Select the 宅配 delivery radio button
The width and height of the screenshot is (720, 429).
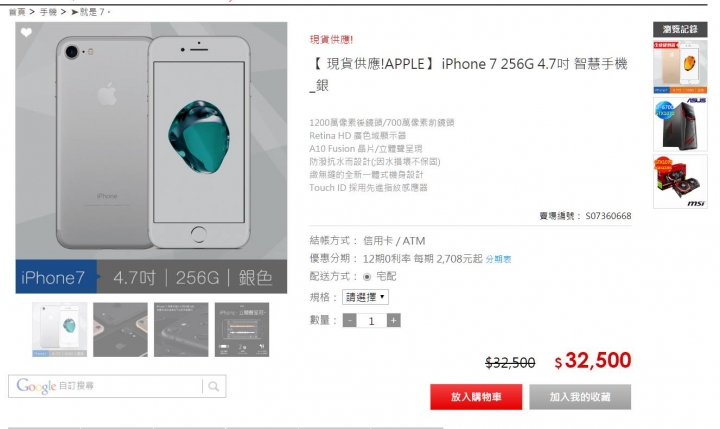coord(367,277)
